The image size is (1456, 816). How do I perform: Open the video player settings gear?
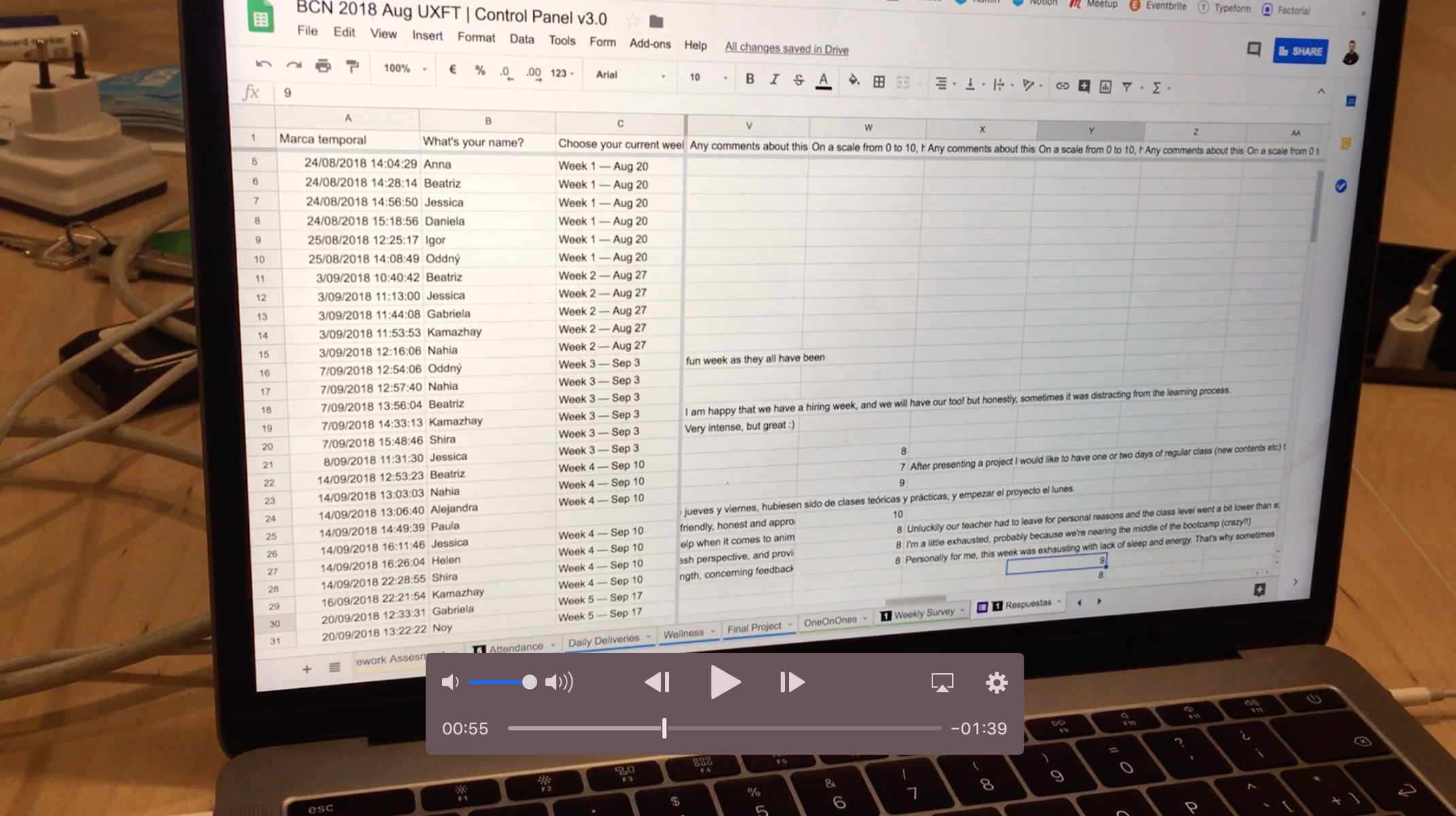pos(996,682)
